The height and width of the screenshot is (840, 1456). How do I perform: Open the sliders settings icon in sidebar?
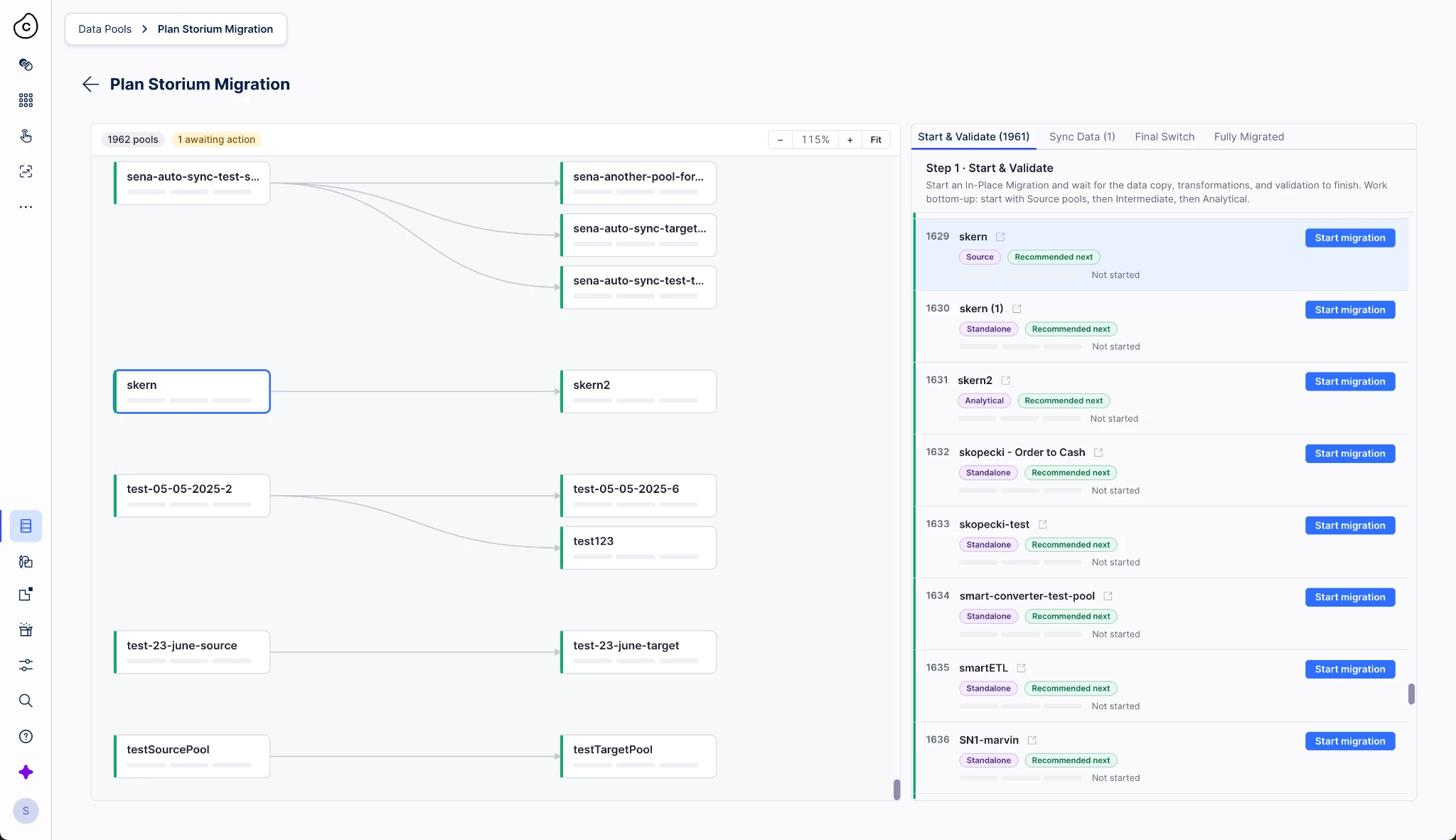click(26, 665)
